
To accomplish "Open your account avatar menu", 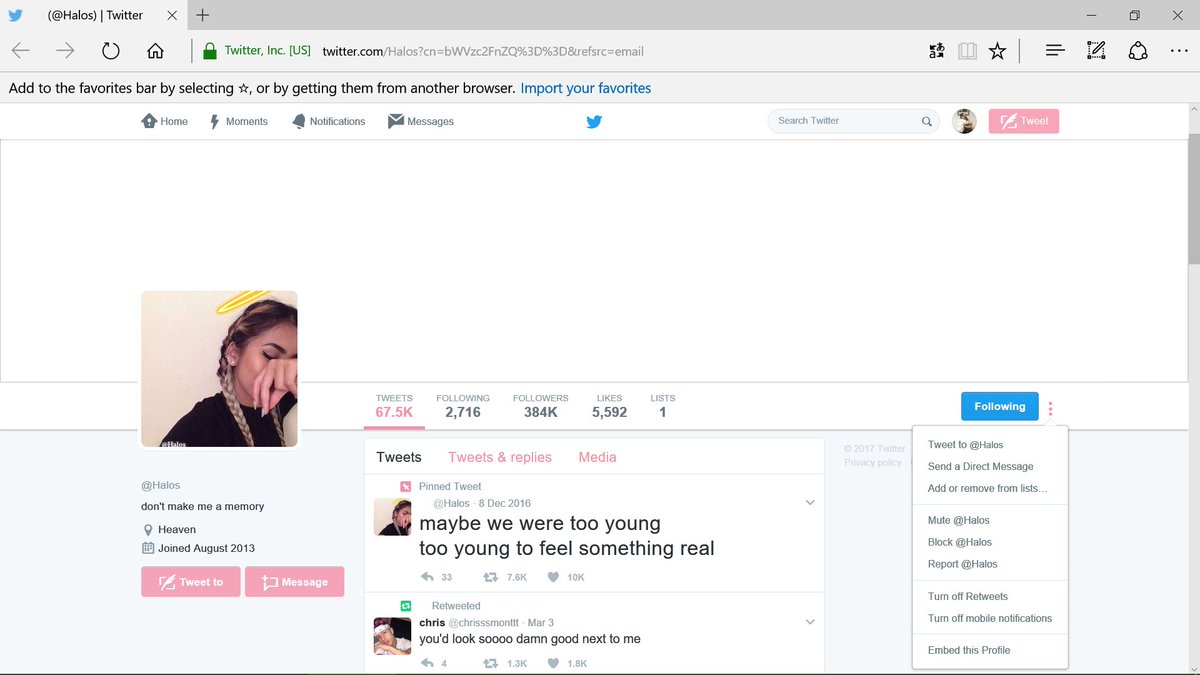I will pyautogui.click(x=964, y=121).
